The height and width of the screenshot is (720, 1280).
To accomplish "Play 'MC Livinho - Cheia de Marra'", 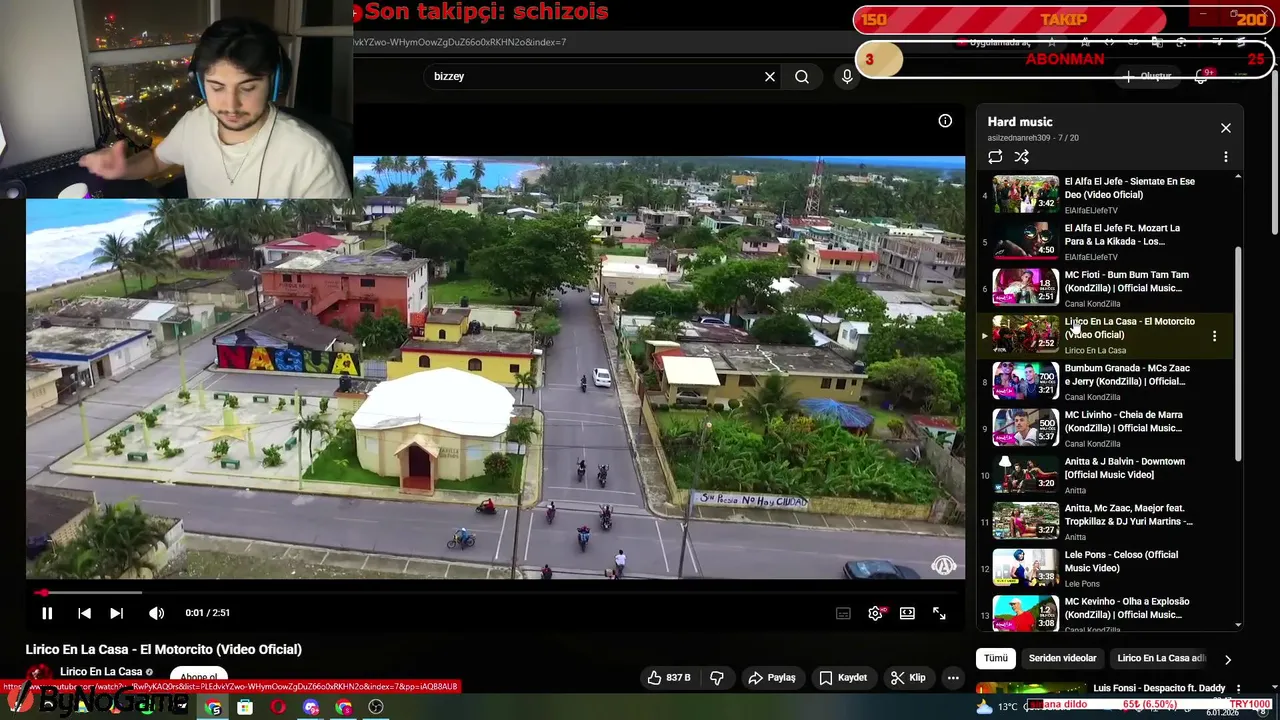I will 1107,428.
